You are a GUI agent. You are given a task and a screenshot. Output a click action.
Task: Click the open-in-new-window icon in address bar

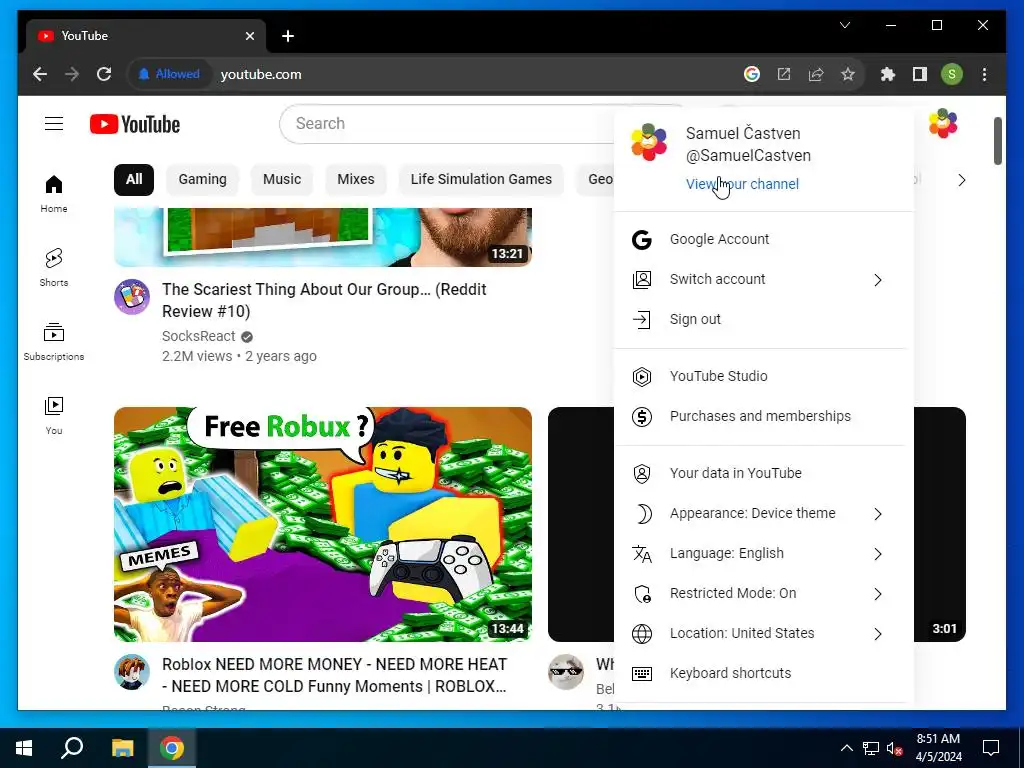(784, 74)
